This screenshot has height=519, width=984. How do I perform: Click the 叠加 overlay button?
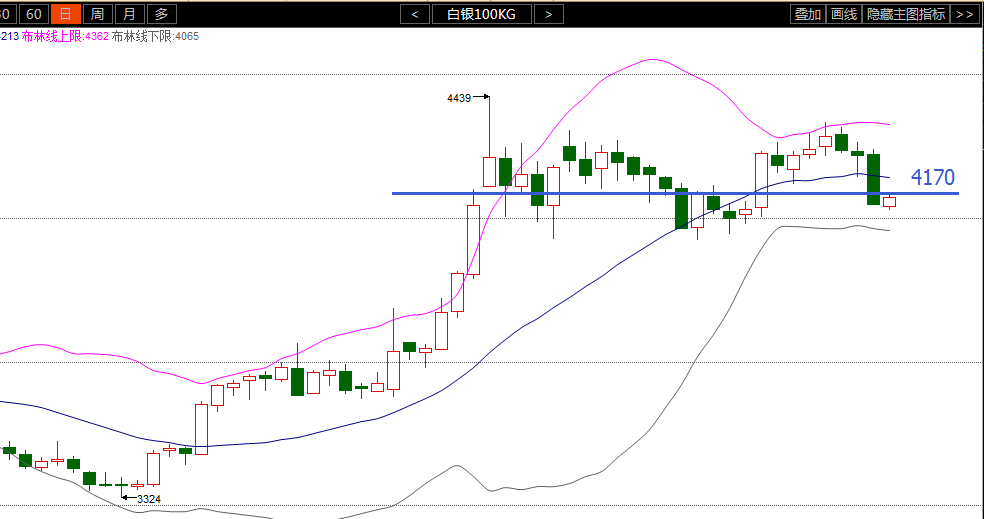807,14
